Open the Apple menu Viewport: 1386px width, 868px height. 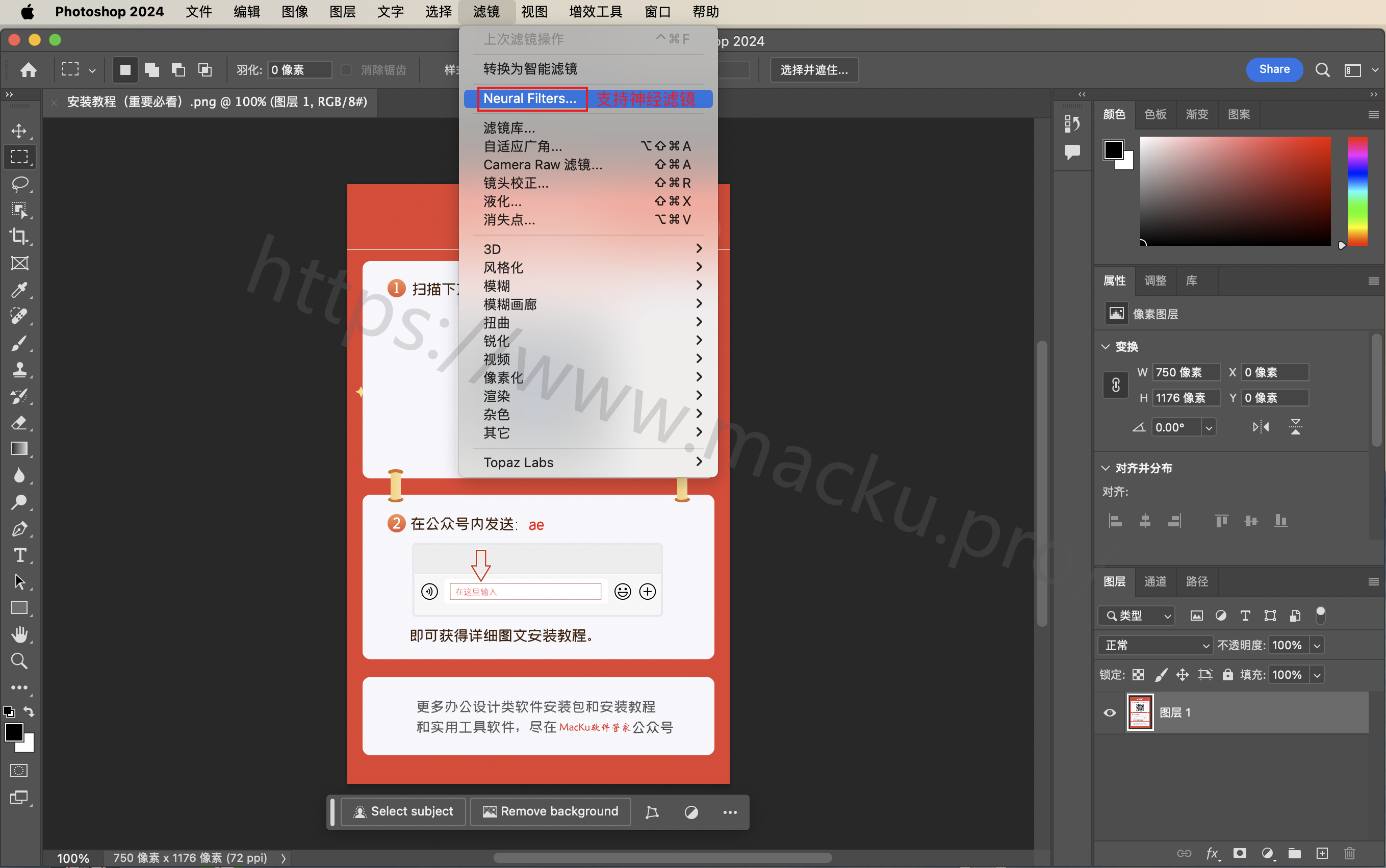28,12
